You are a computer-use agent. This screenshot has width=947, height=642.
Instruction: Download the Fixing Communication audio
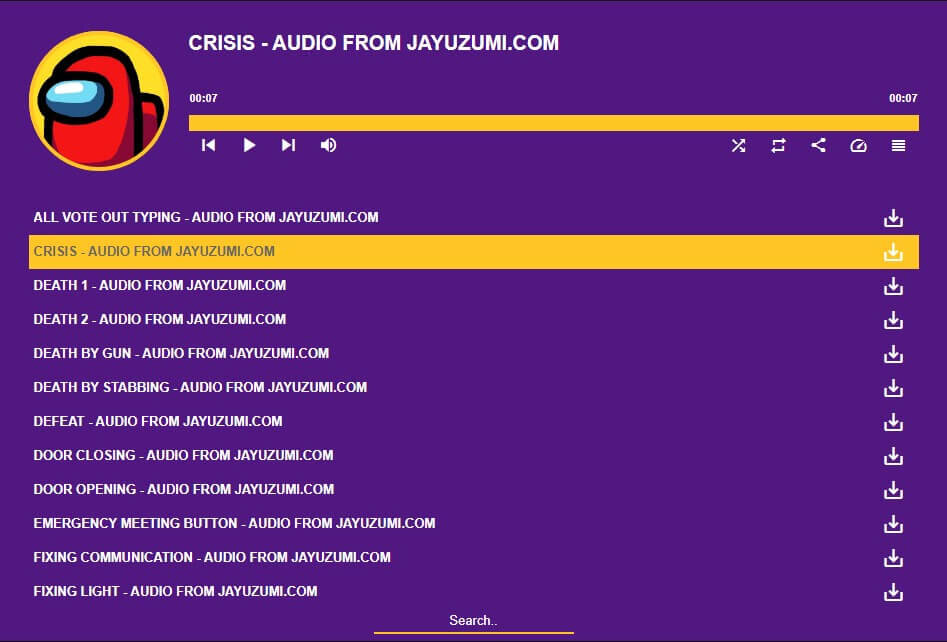coord(893,558)
